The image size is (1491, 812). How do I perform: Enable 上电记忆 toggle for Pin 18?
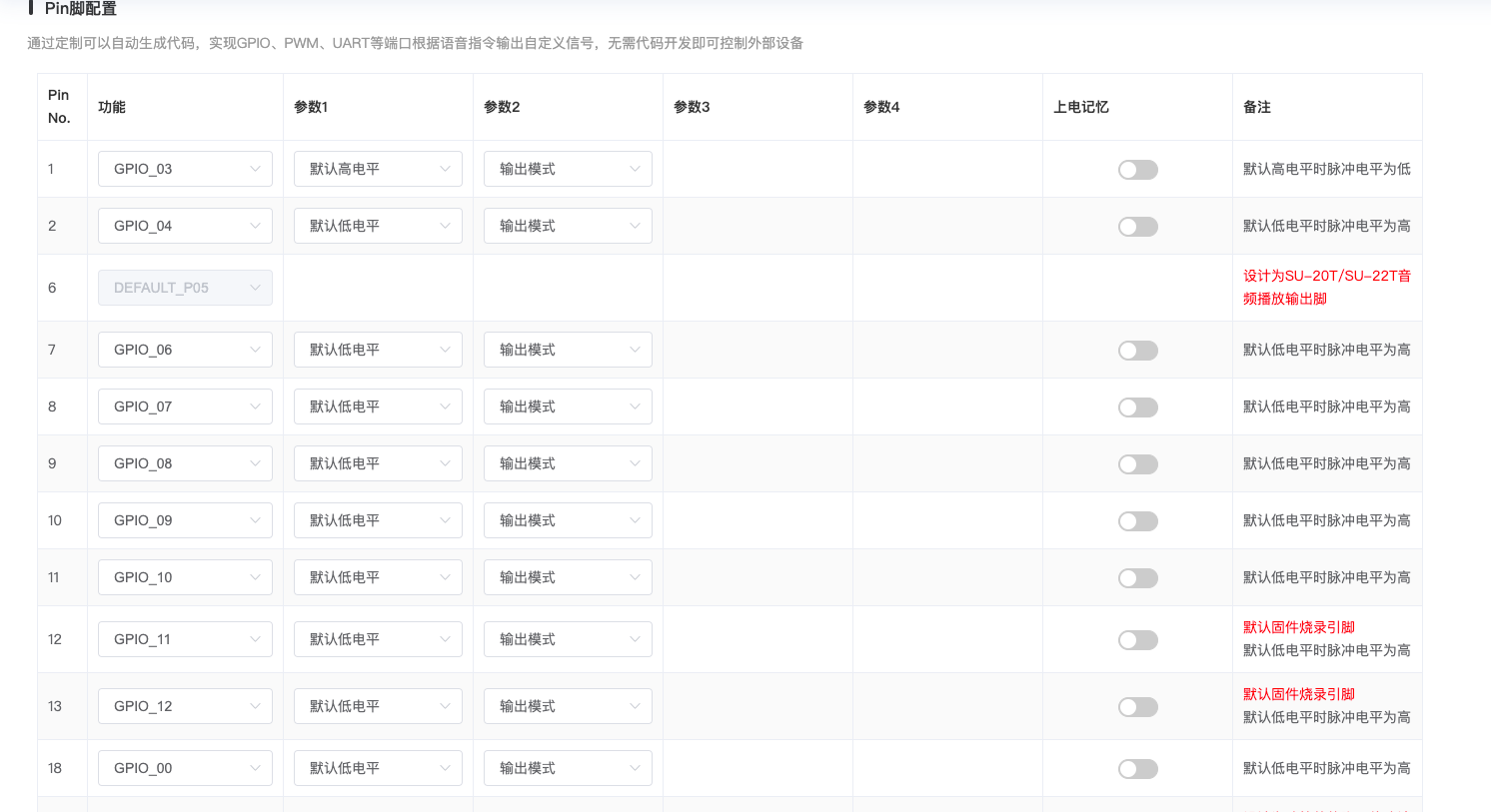point(1137,768)
